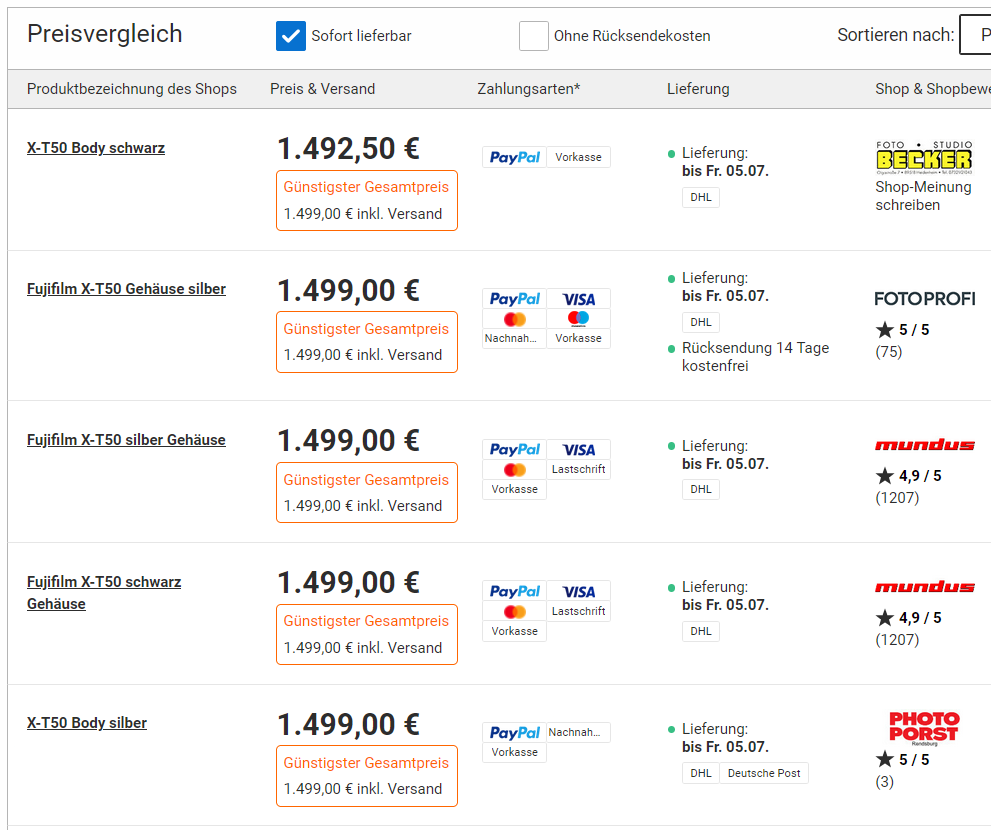This screenshot has height=830, width=991.
Task: Click the Photo Porst shop logo
Action: (923, 726)
